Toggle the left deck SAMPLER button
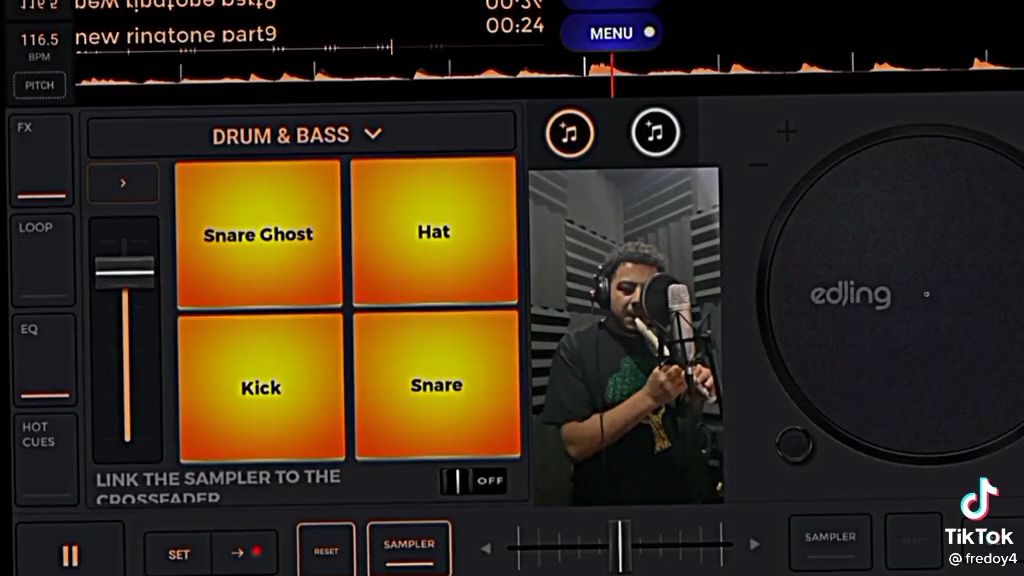The image size is (1024, 576). pos(408,546)
